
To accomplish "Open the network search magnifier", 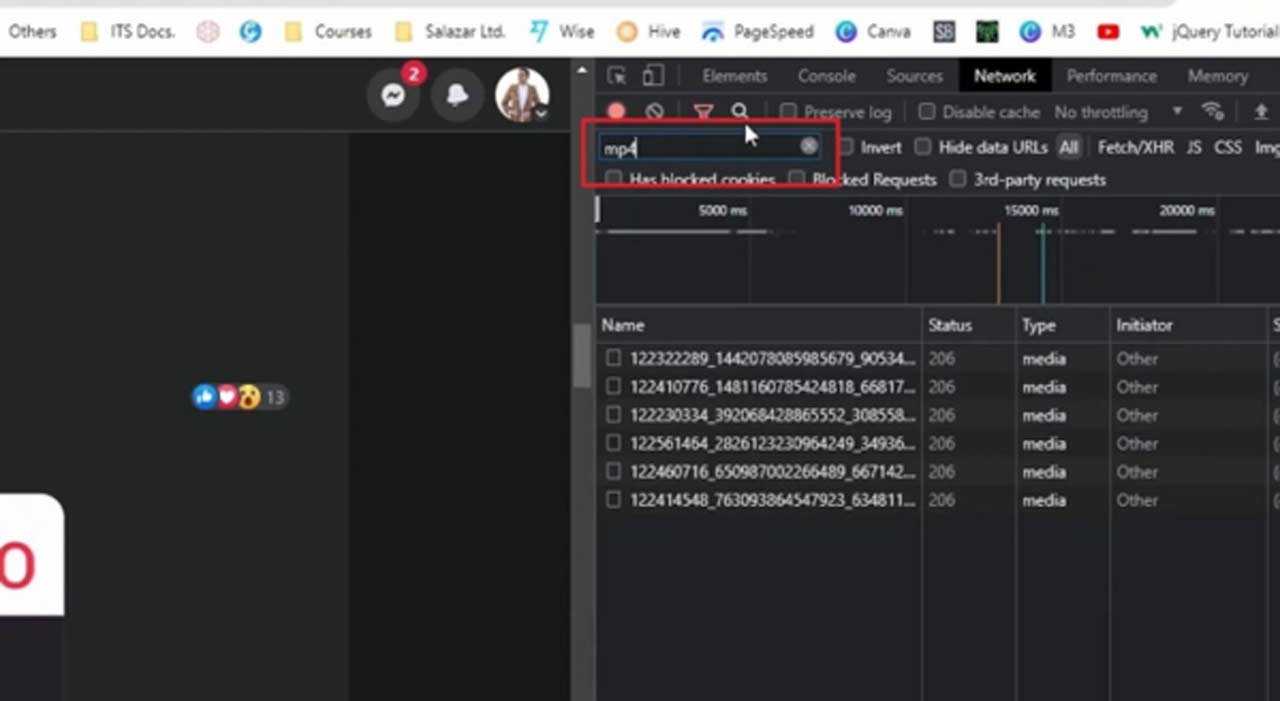I will pos(739,111).
